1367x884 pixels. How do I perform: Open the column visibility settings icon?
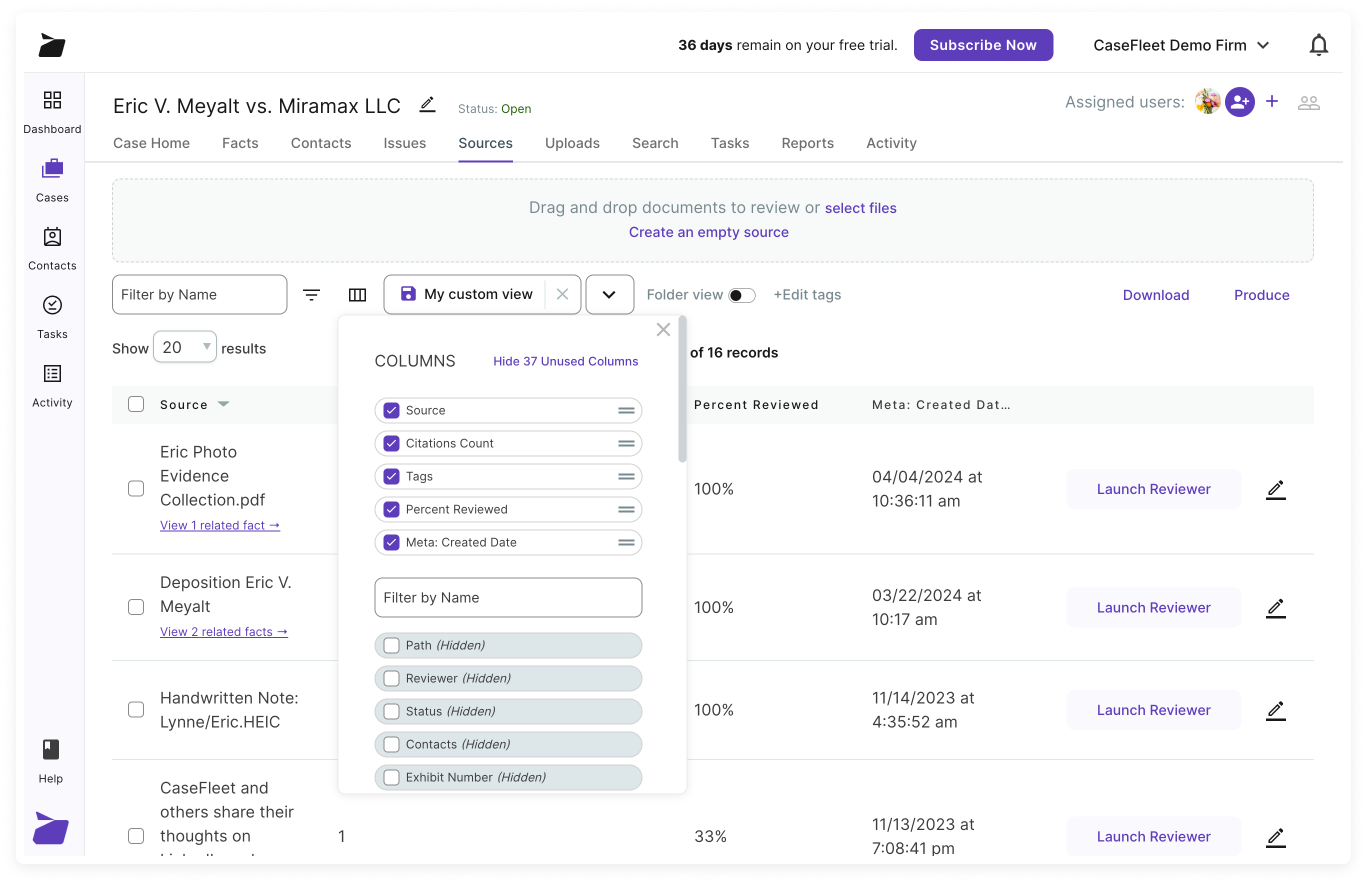[358, 294]
